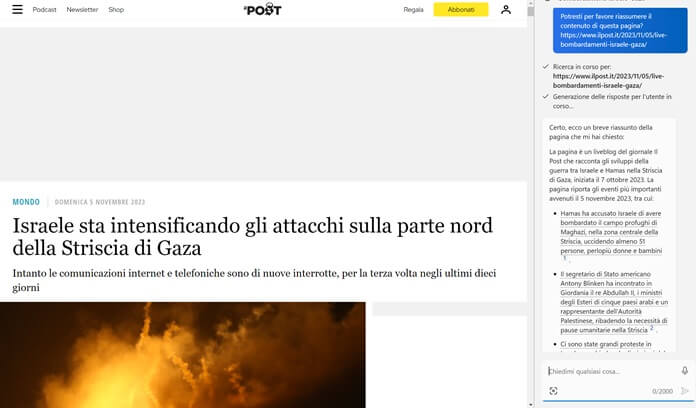
Task: Open the hamburger menu icon
Action: [x=17, y=9]
